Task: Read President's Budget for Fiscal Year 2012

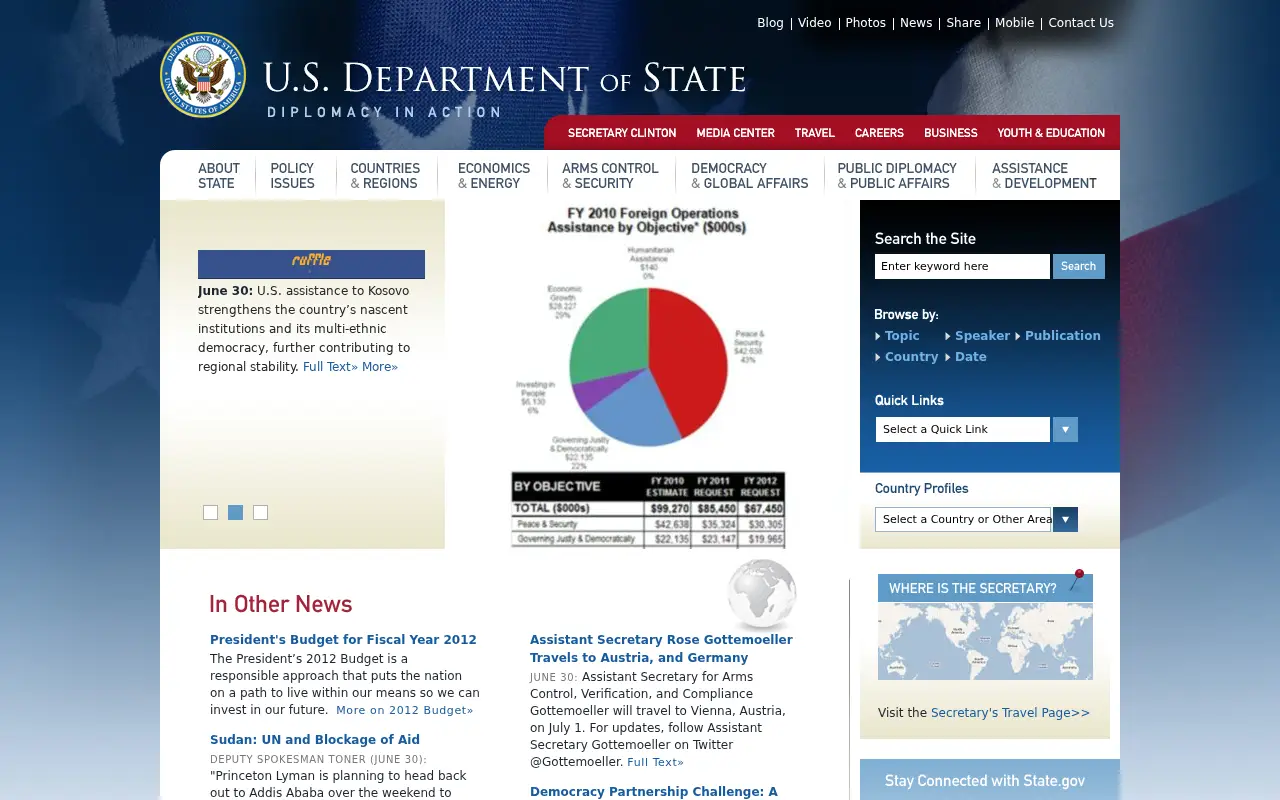Action: tap(343, 640)
